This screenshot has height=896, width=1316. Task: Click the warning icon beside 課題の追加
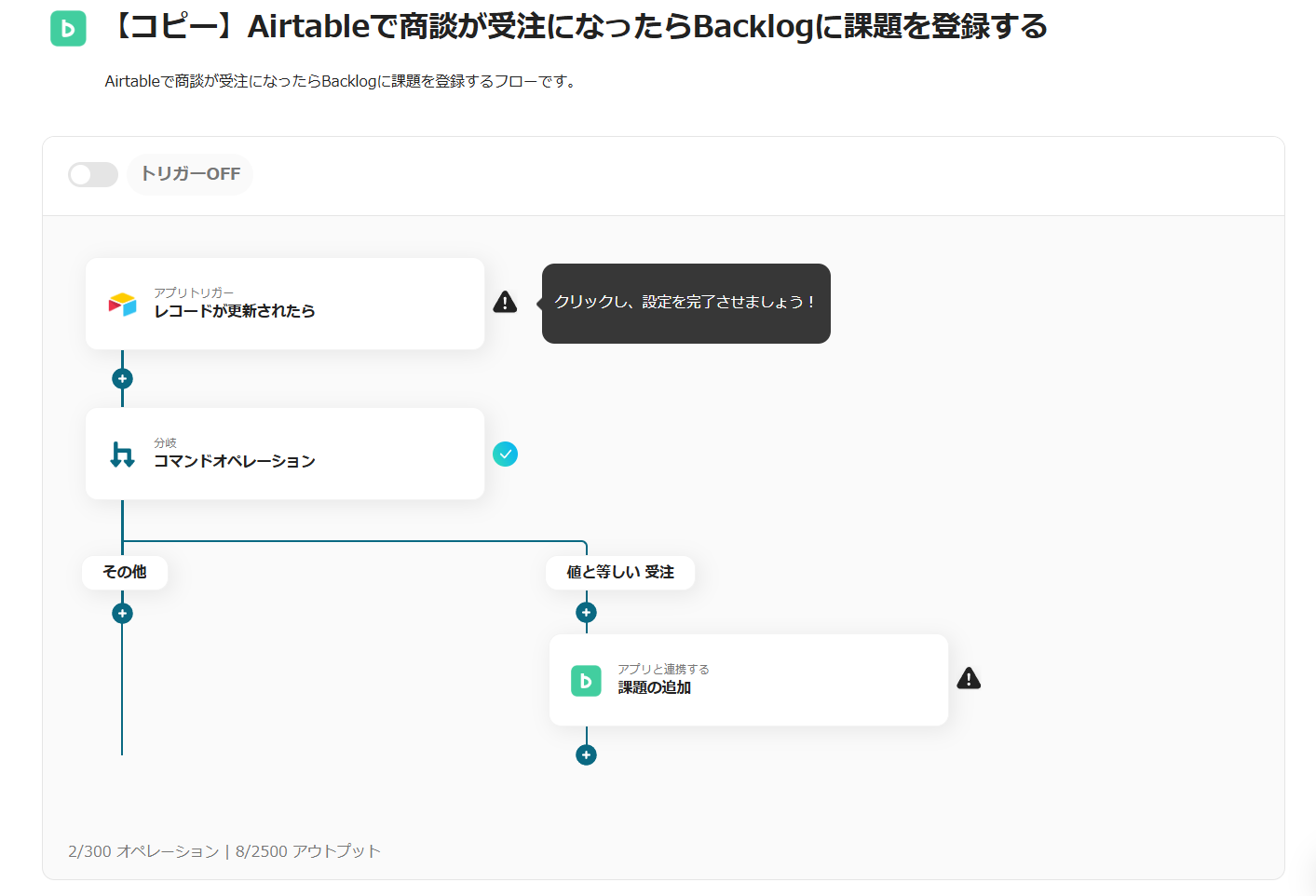point(969,678)
